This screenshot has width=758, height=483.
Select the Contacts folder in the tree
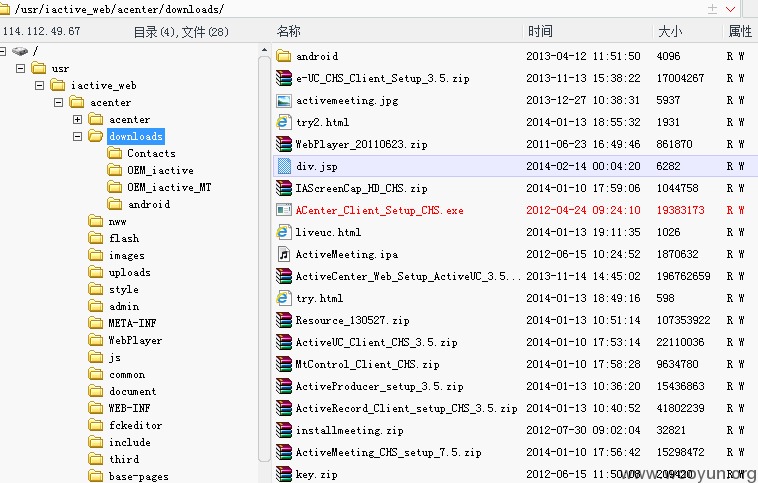click(x=151, y=153)
